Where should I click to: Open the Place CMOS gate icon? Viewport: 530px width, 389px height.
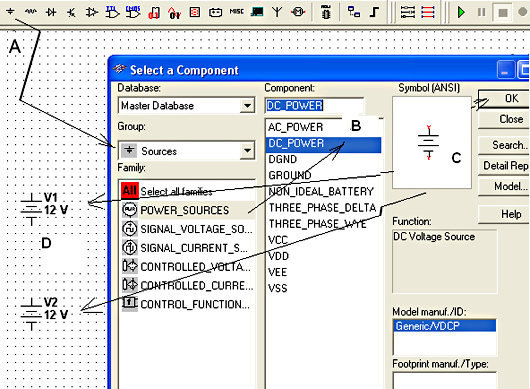tap(133, 12)
